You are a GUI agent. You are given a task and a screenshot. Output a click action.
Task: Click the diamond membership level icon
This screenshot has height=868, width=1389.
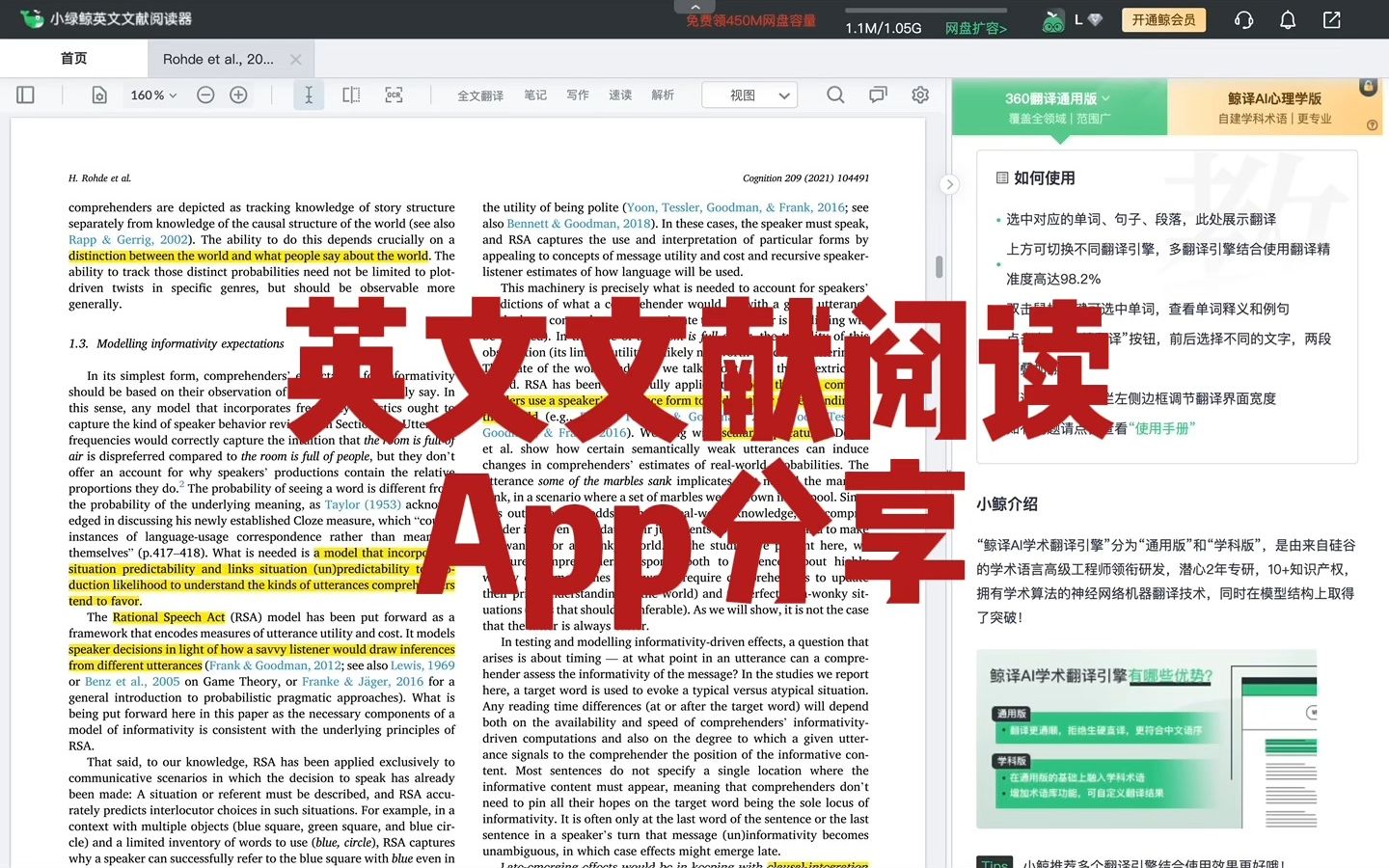[x=1095, y=19]
